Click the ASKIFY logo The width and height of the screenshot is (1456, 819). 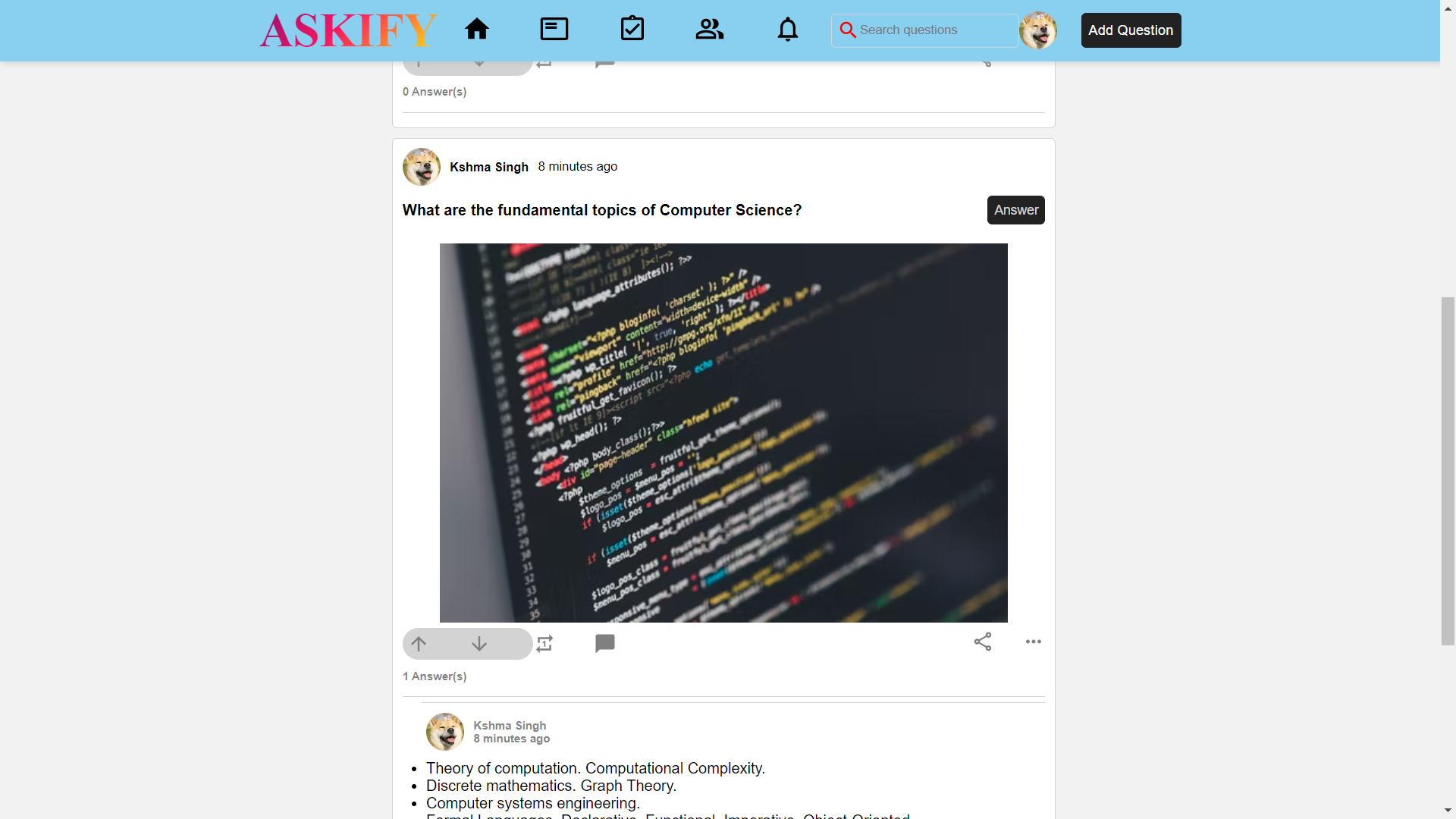(x=348, y=30)
